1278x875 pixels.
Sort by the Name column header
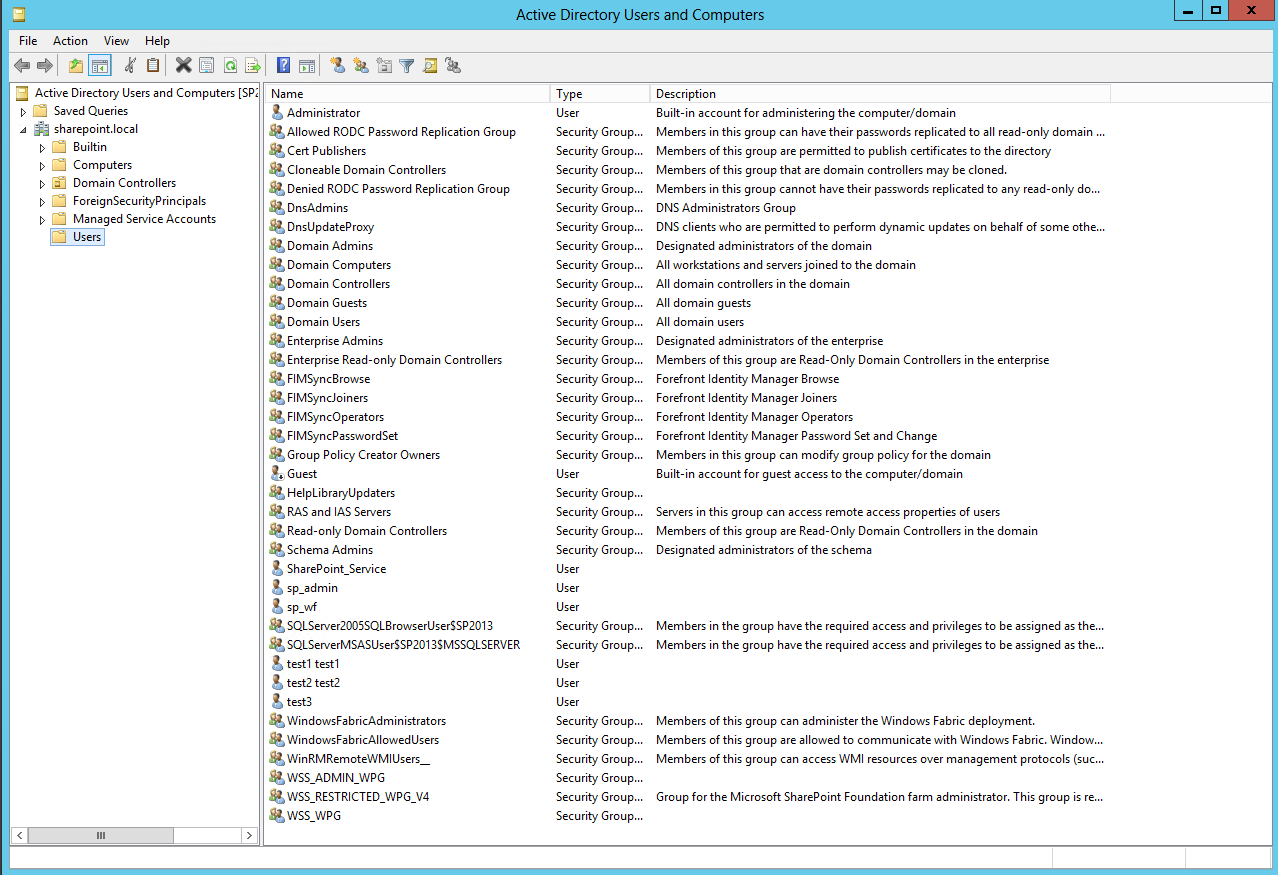(408, 94)
